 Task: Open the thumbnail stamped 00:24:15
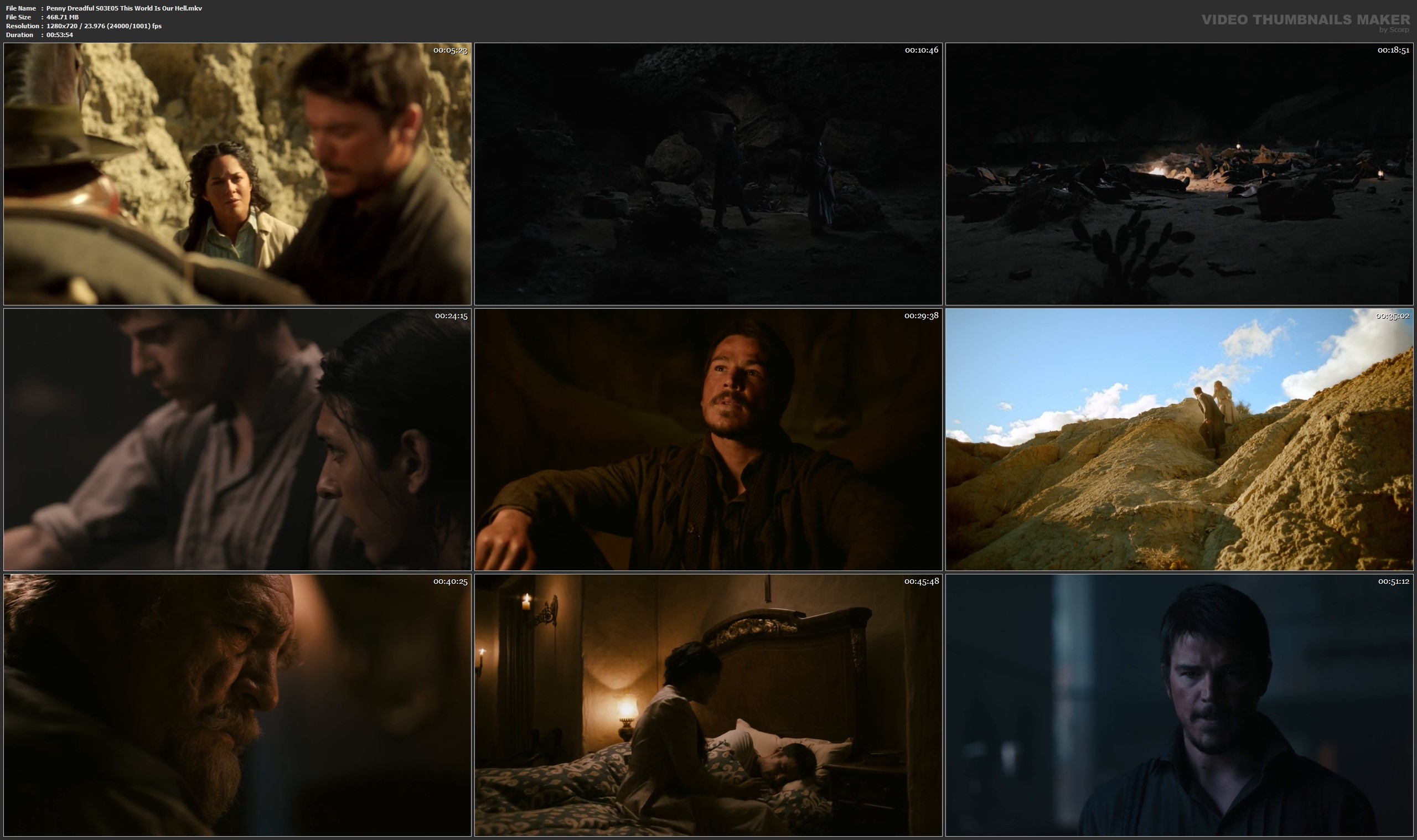pyautogui.click(x=237, y=439)
